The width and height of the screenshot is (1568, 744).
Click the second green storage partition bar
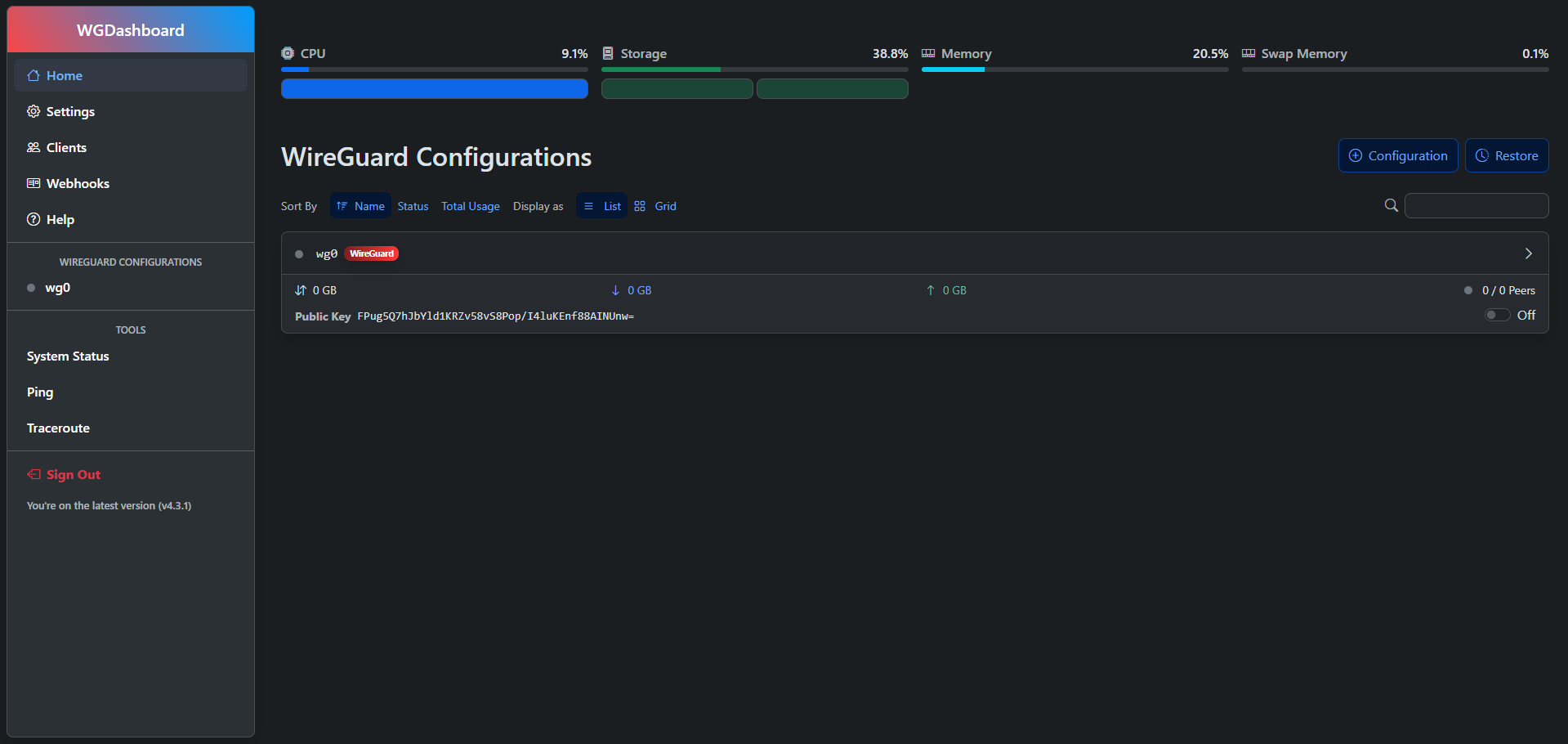833,88
